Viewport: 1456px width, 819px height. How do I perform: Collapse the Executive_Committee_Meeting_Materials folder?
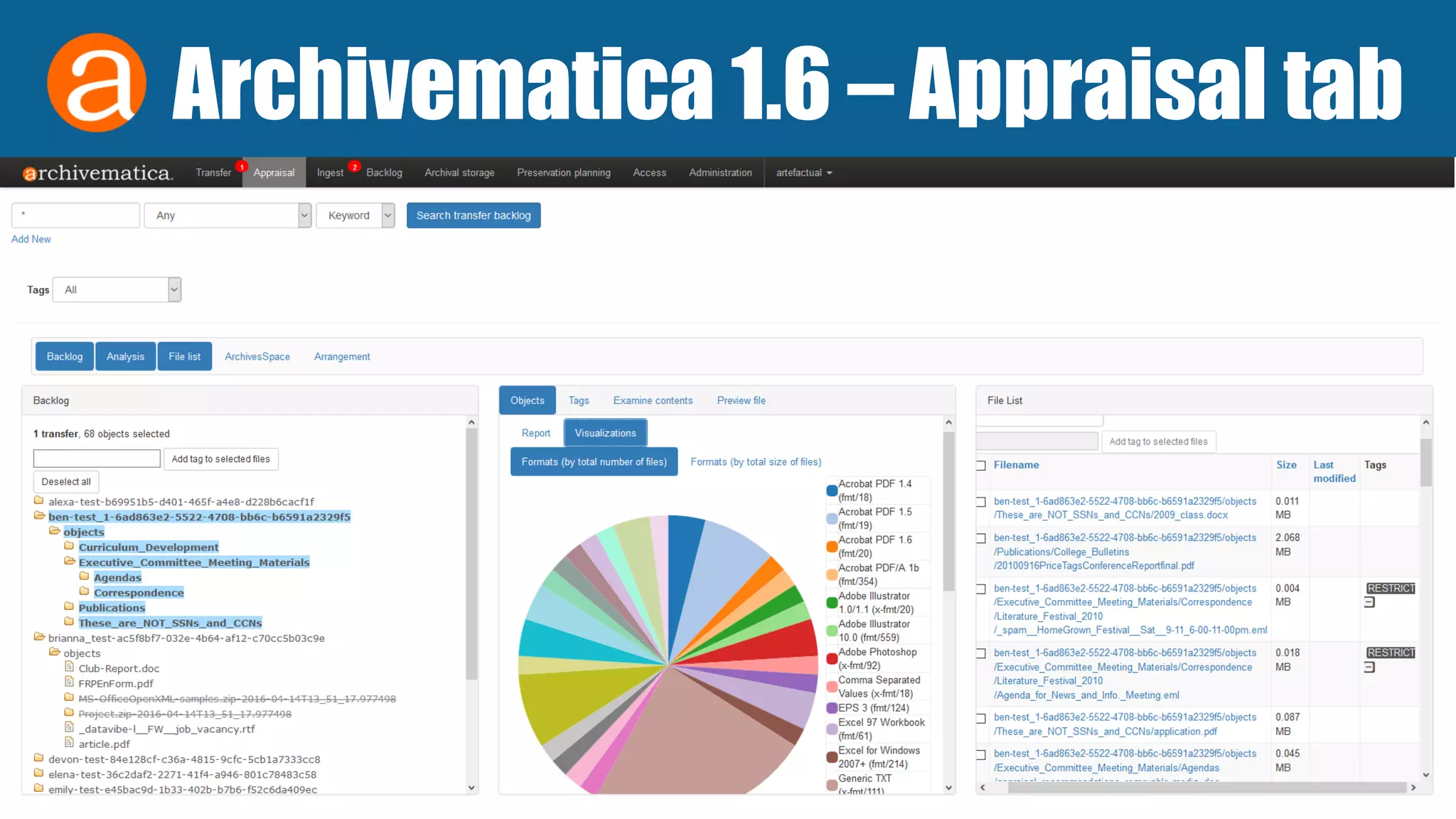pos(69,562)
